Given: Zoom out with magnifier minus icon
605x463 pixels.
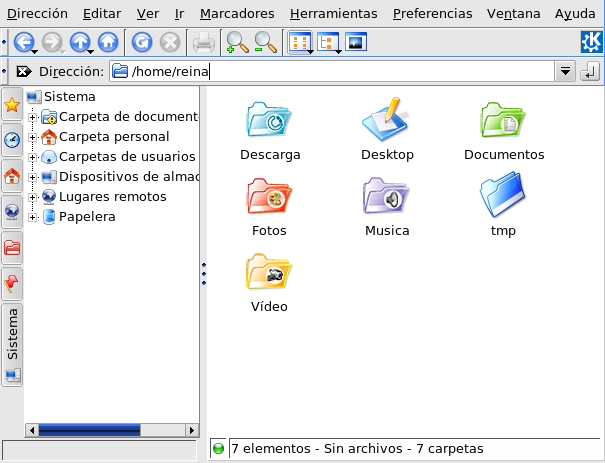Looking at the screenshot, I should [x=265, y=42].
